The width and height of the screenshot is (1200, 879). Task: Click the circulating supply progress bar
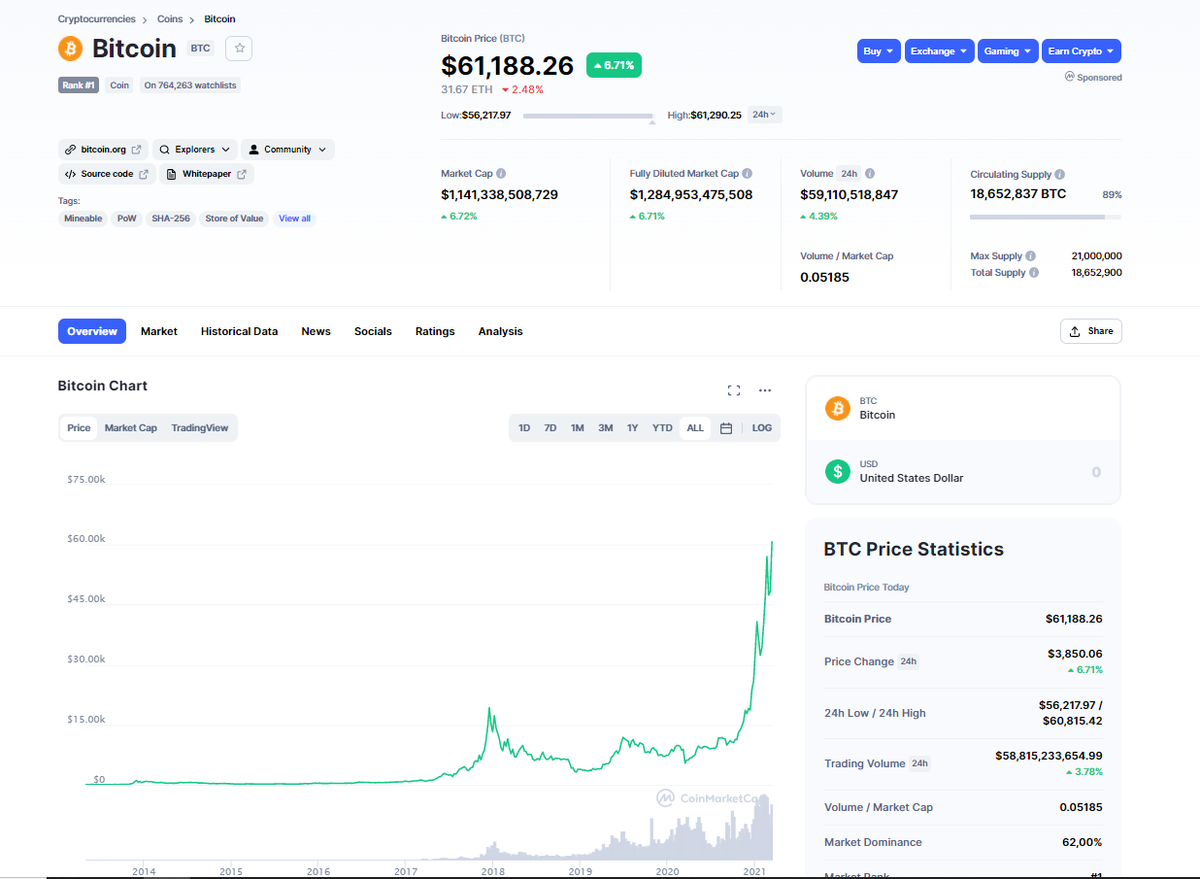click(x=1045, y=217)
